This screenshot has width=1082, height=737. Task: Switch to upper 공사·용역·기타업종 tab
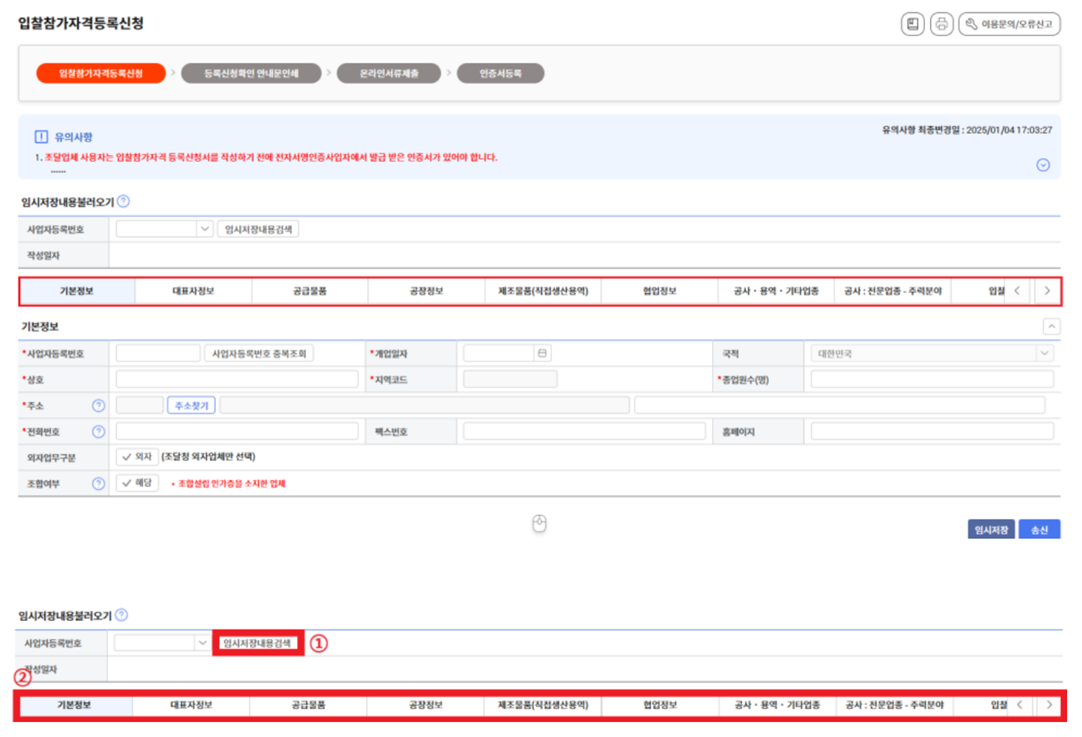(x=776, y=291)
